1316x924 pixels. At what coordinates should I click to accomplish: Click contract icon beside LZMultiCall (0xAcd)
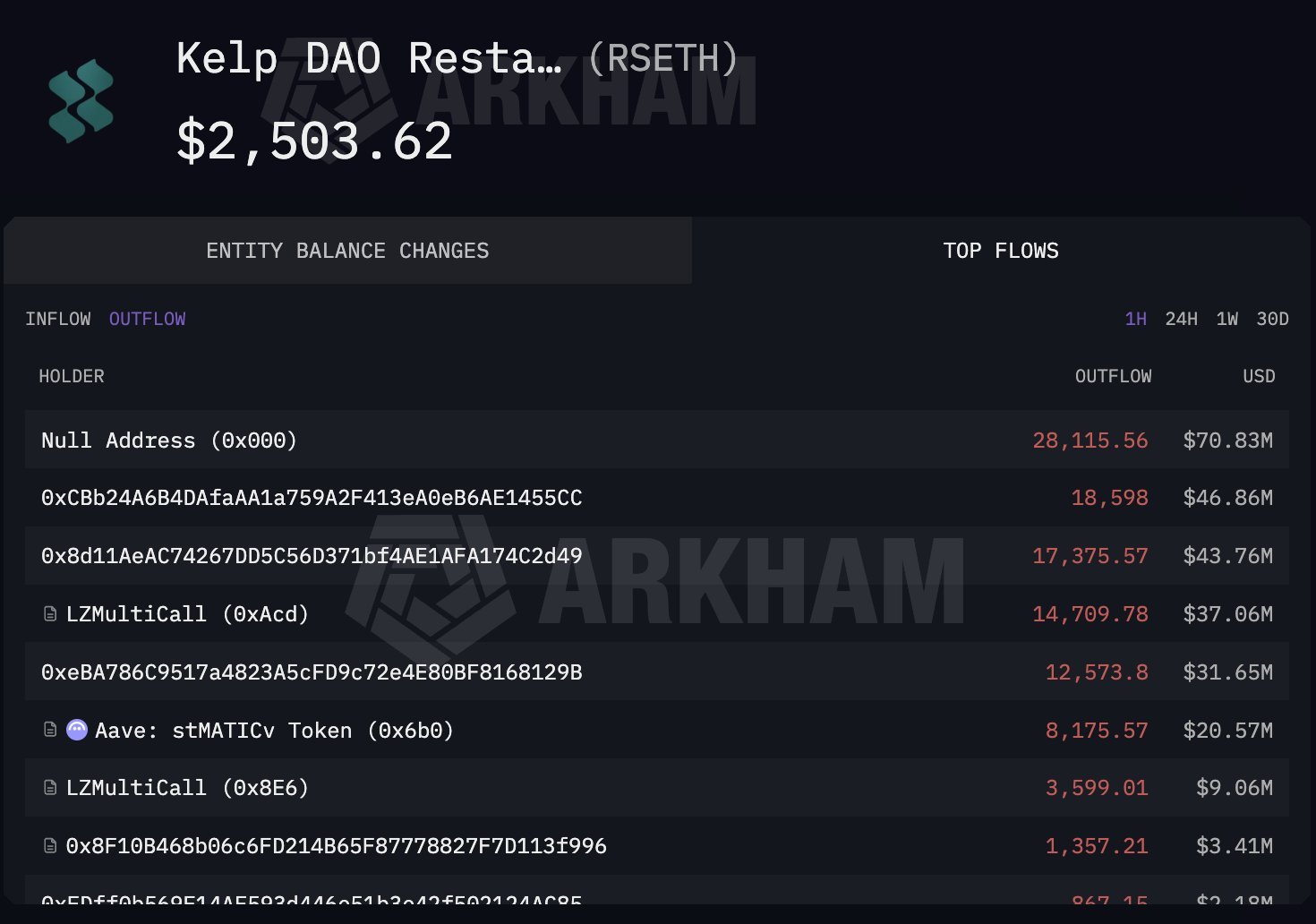coord(50,614)
